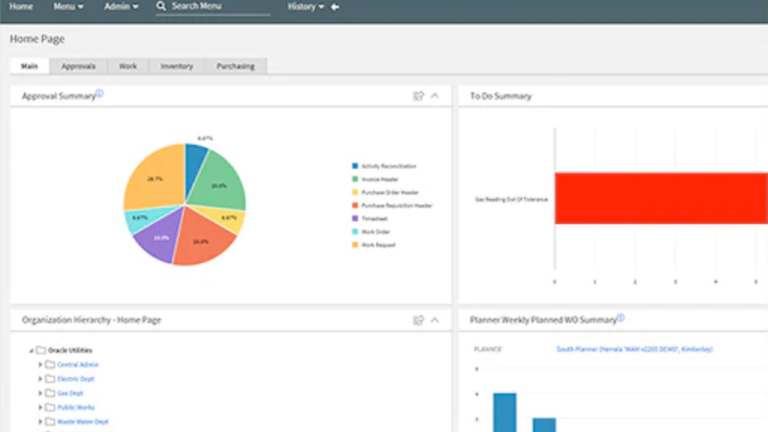Open the Admin dropdown
Image resolution: width=768 pixels, height=432 pixels.
pos(122,7)
